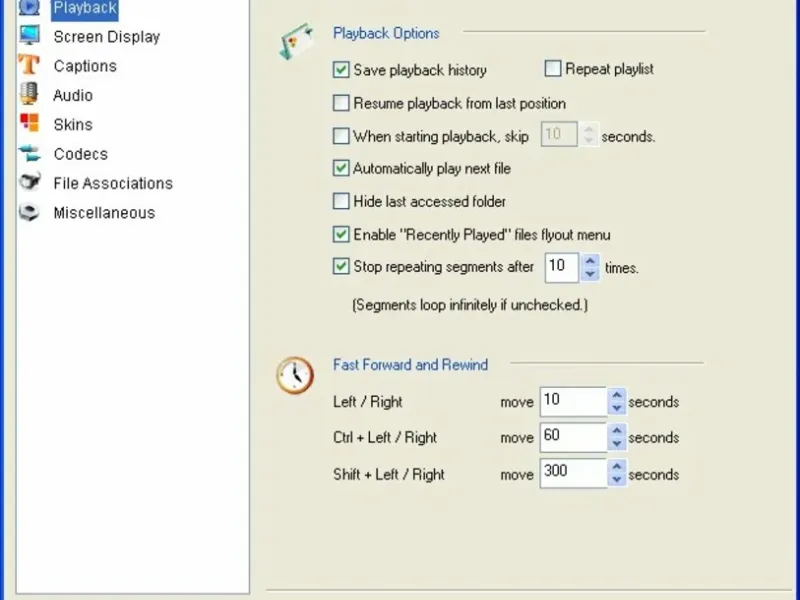Open the File Associations page
800x600 pixels.
(113, 183)
